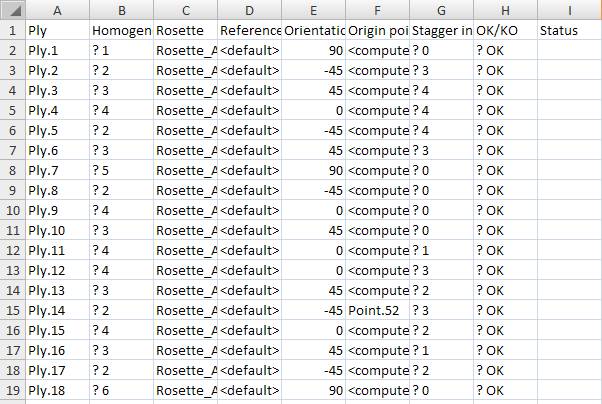Select row header 15
Screen dimensions: 602x404
(x=12, y=310)
